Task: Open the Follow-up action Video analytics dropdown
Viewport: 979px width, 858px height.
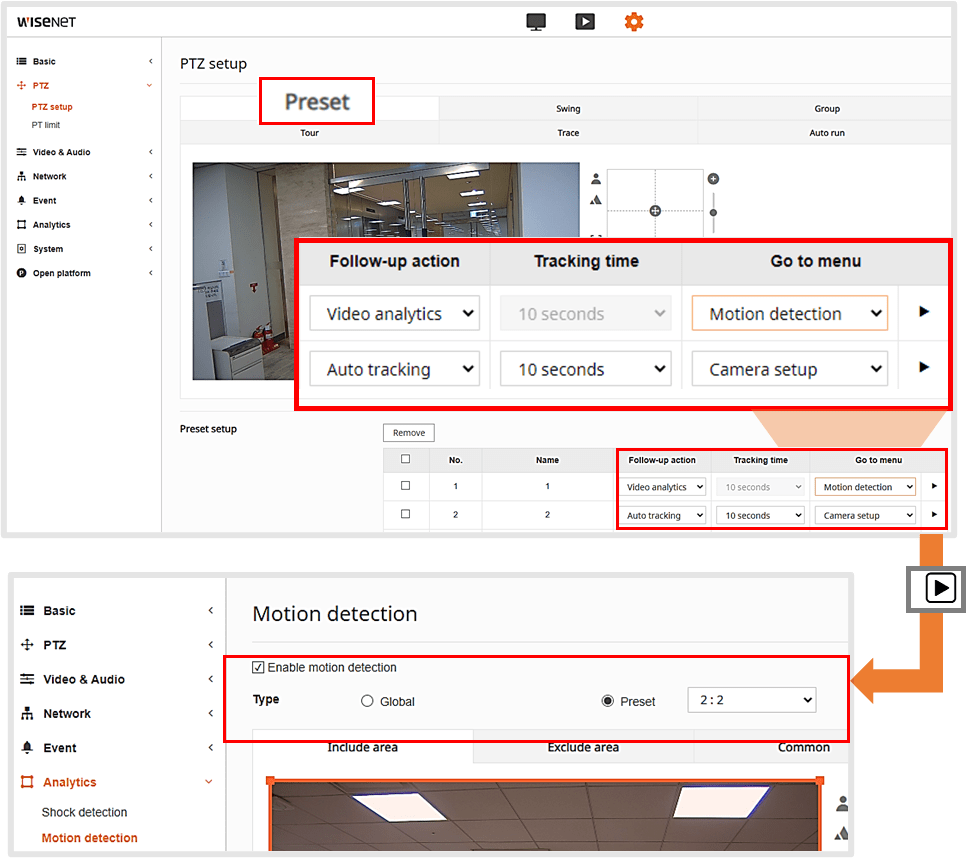Action: point(394,313)
